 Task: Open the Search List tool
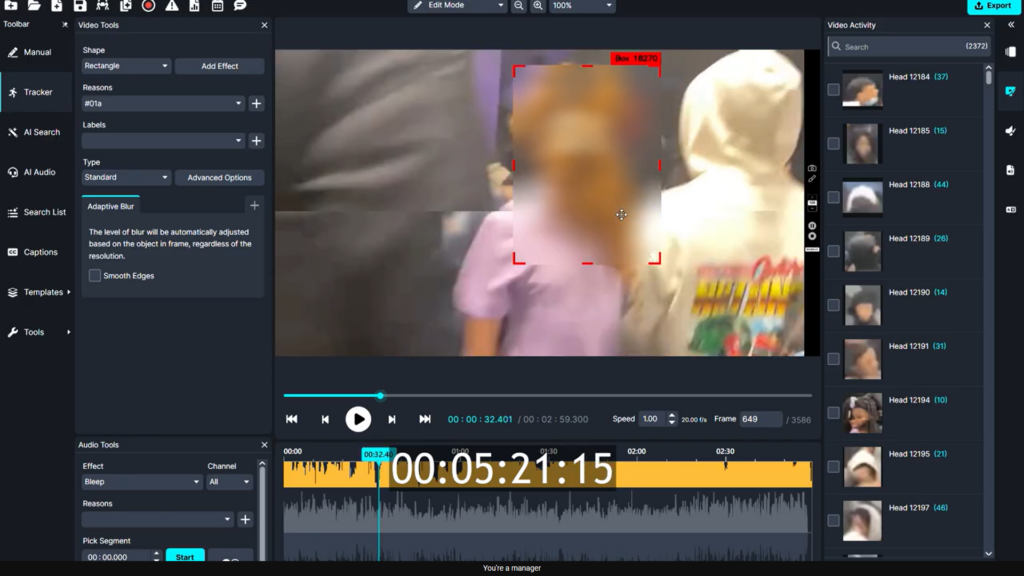click(37, 212)
